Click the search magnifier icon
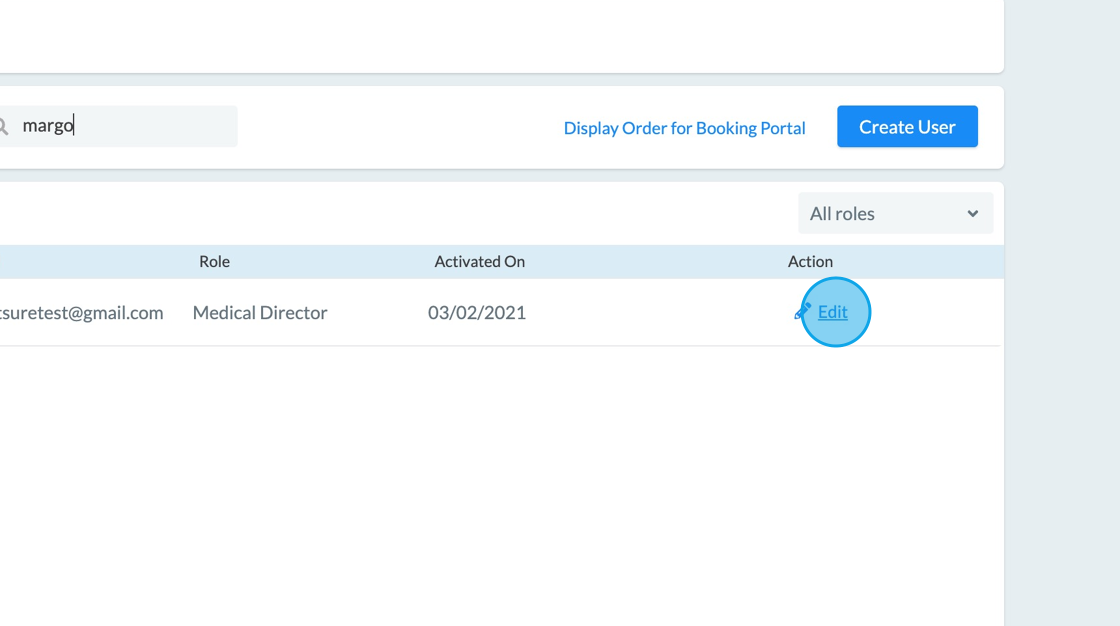1120x626 pixels. (x=3, y=127)
